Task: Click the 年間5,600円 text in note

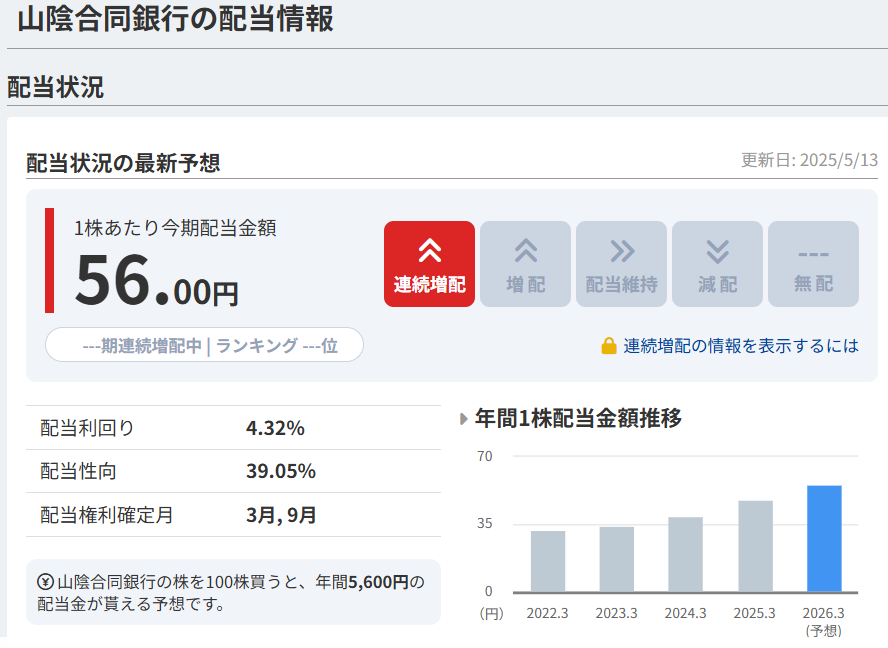Action: coord(362,582)
